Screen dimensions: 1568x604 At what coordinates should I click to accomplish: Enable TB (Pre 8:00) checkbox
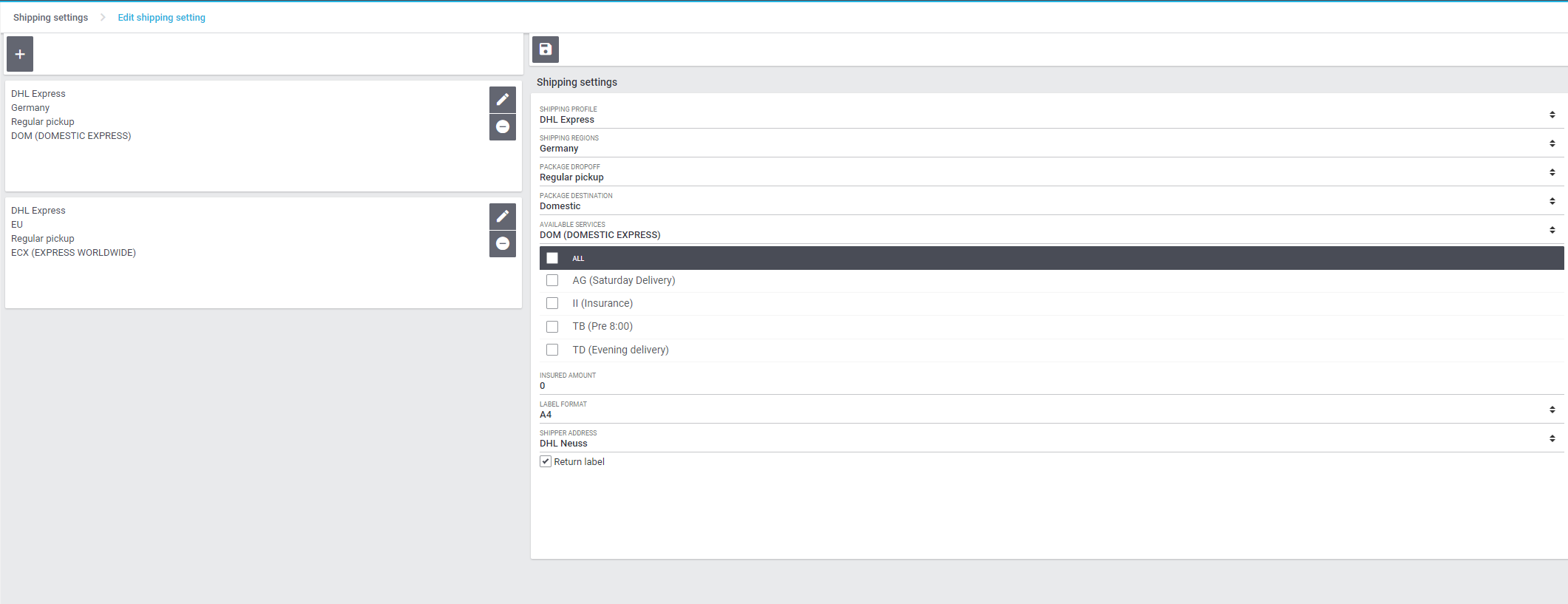pyautogui.click(x=552, y=327)
